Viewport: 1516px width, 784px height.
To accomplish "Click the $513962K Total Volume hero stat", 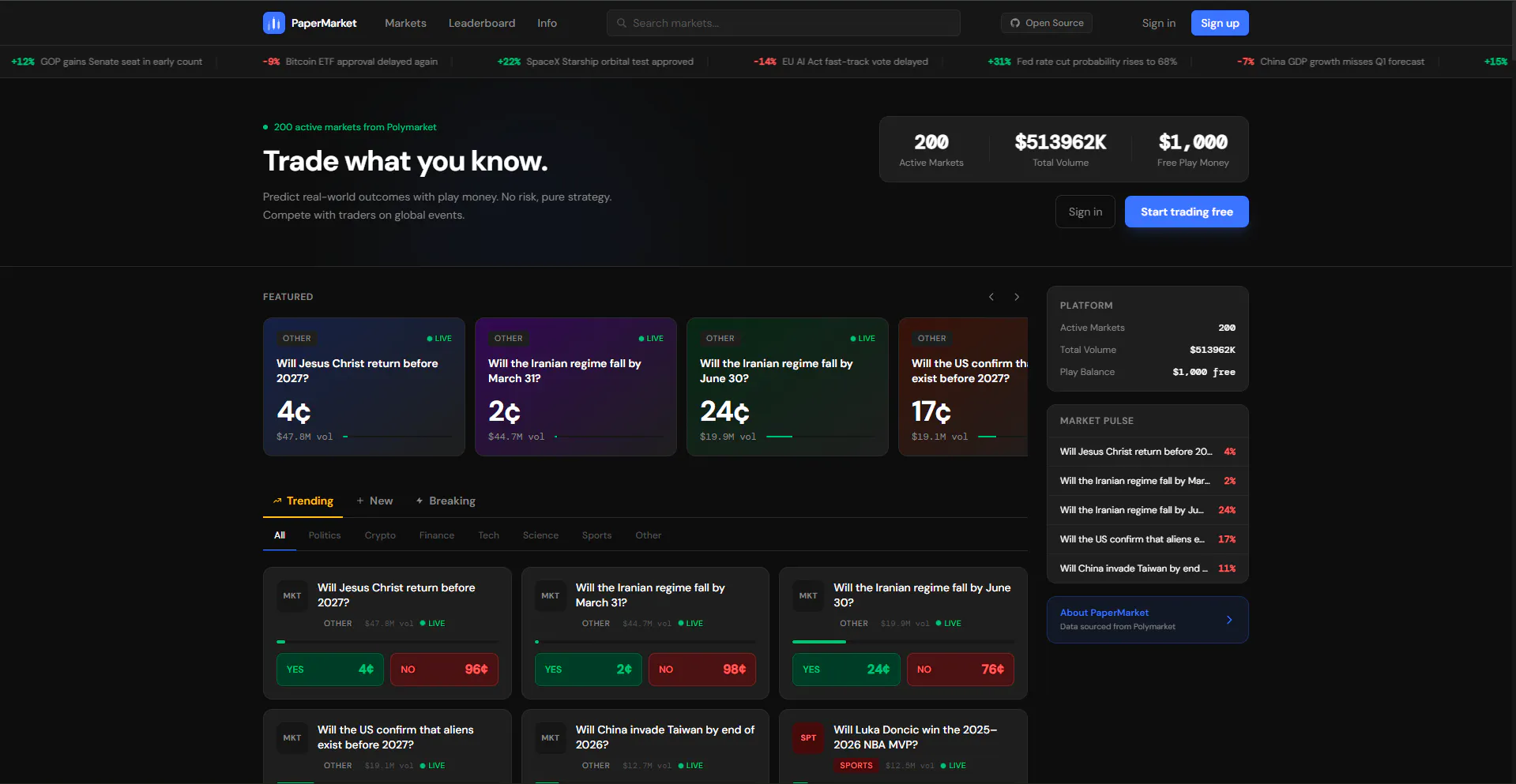I will [1060, 149].
